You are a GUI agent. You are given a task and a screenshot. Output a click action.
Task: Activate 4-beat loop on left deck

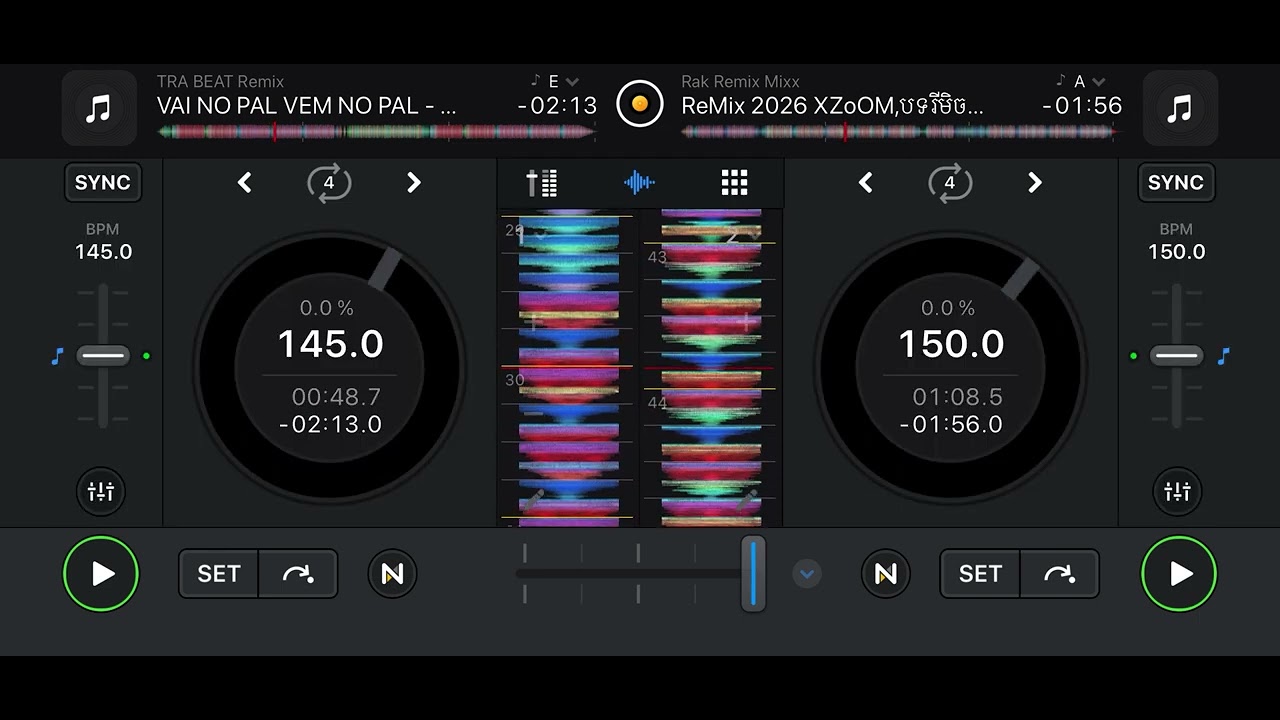(329, 183)
